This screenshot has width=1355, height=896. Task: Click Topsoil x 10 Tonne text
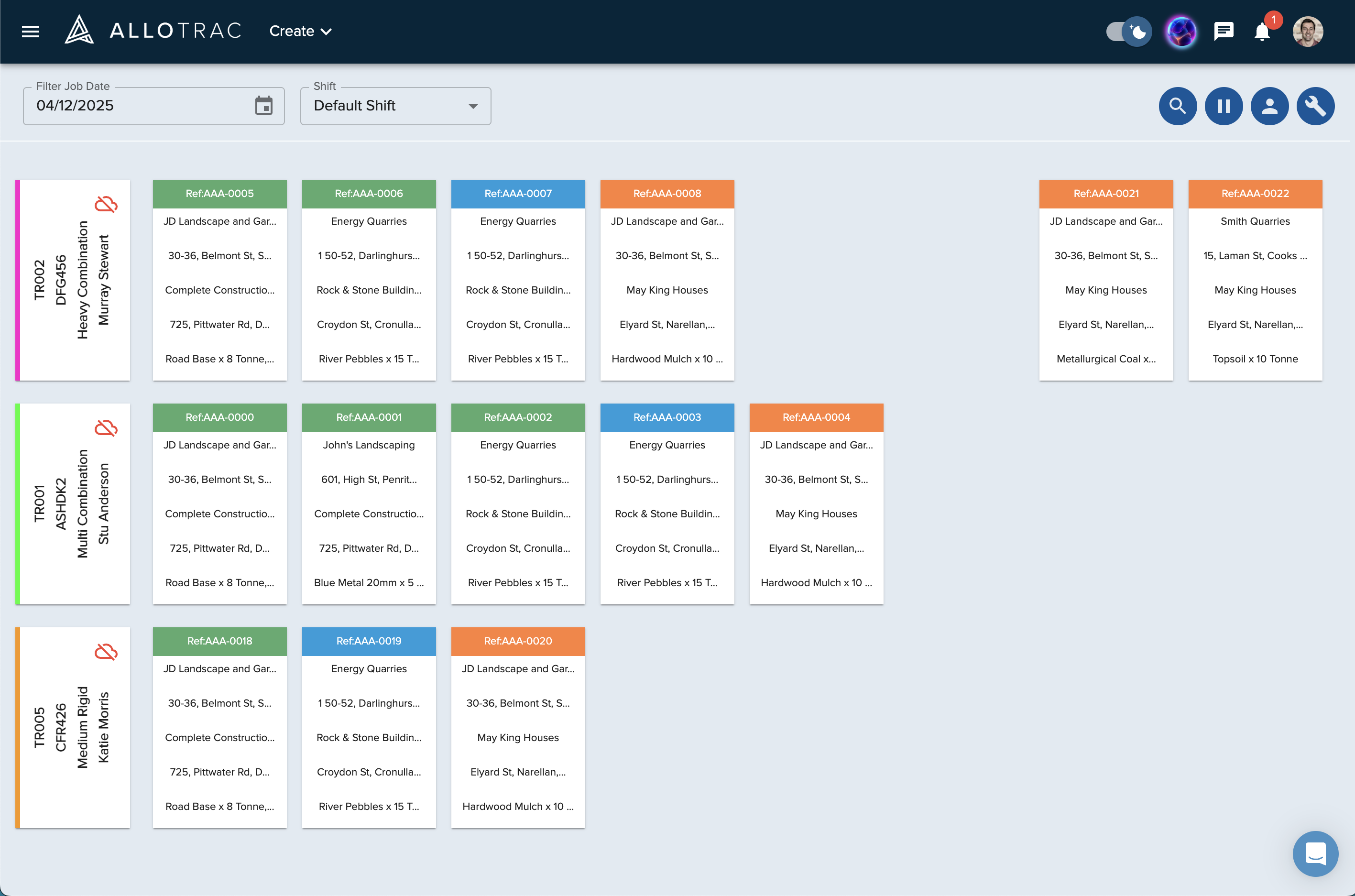tap(1255, 359)
